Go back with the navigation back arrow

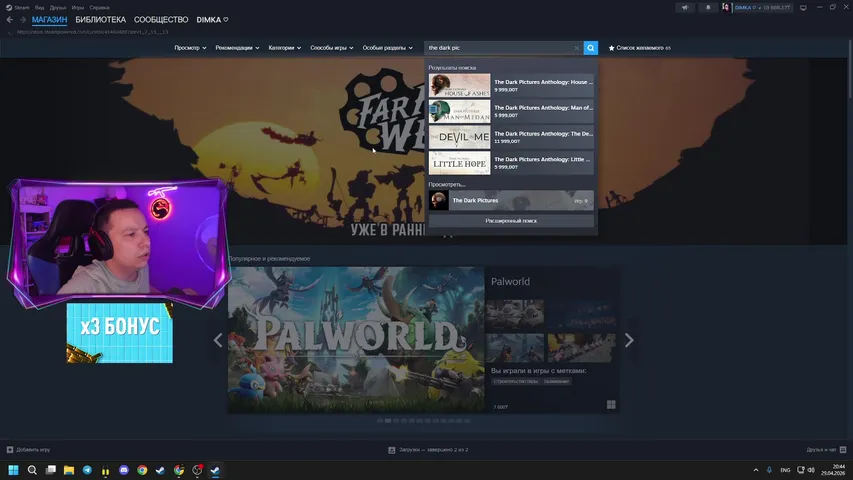tap(10, 20)
